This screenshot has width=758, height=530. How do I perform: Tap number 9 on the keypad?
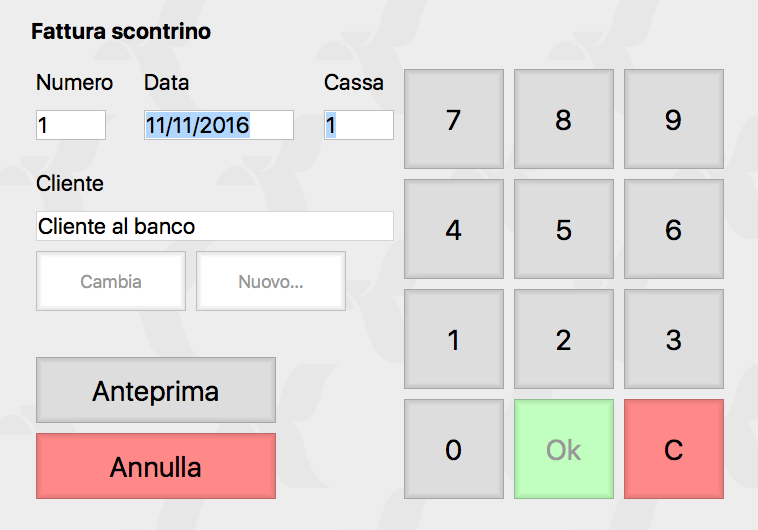[673, 119]
